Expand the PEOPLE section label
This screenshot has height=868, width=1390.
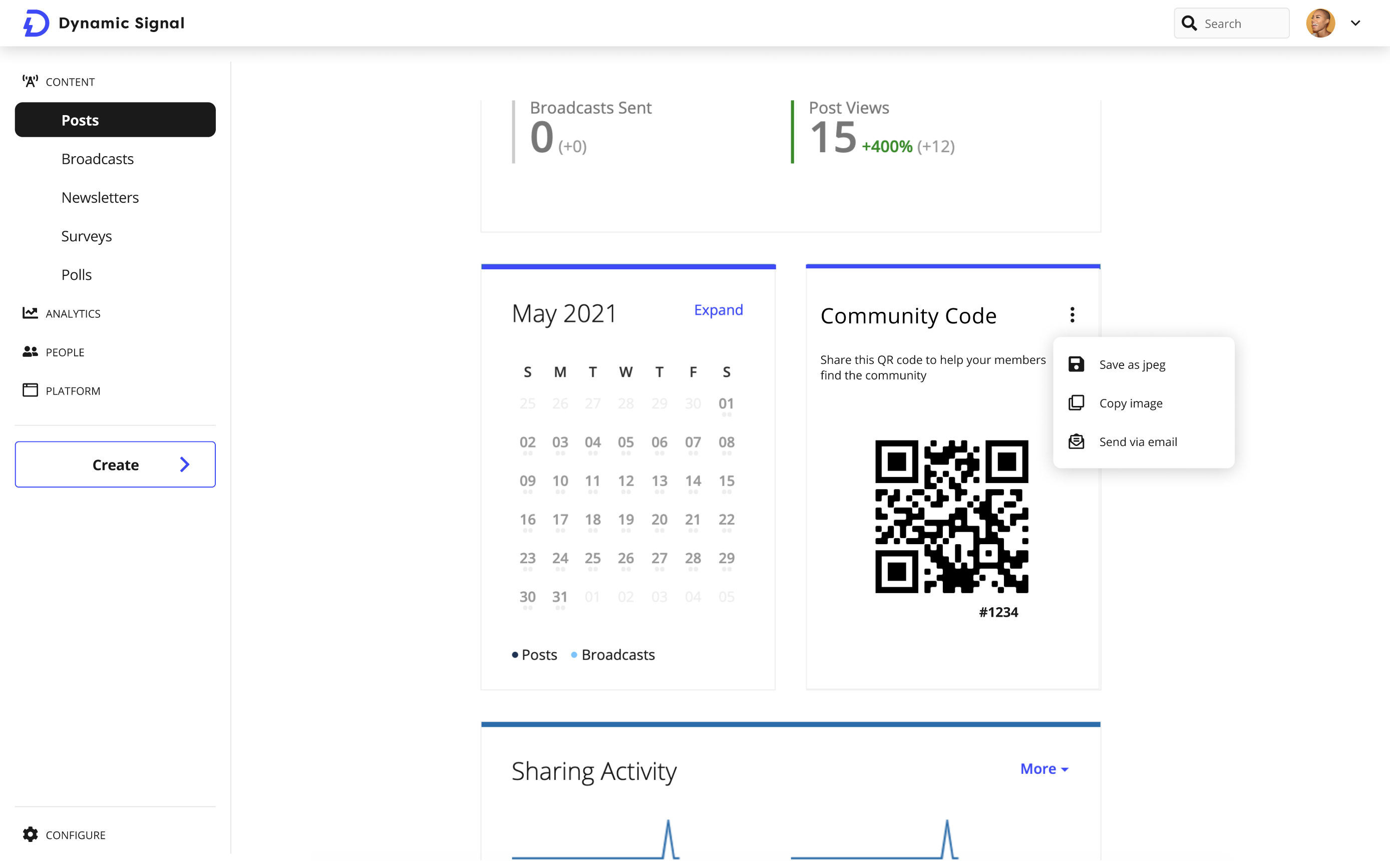click(65, 352)
